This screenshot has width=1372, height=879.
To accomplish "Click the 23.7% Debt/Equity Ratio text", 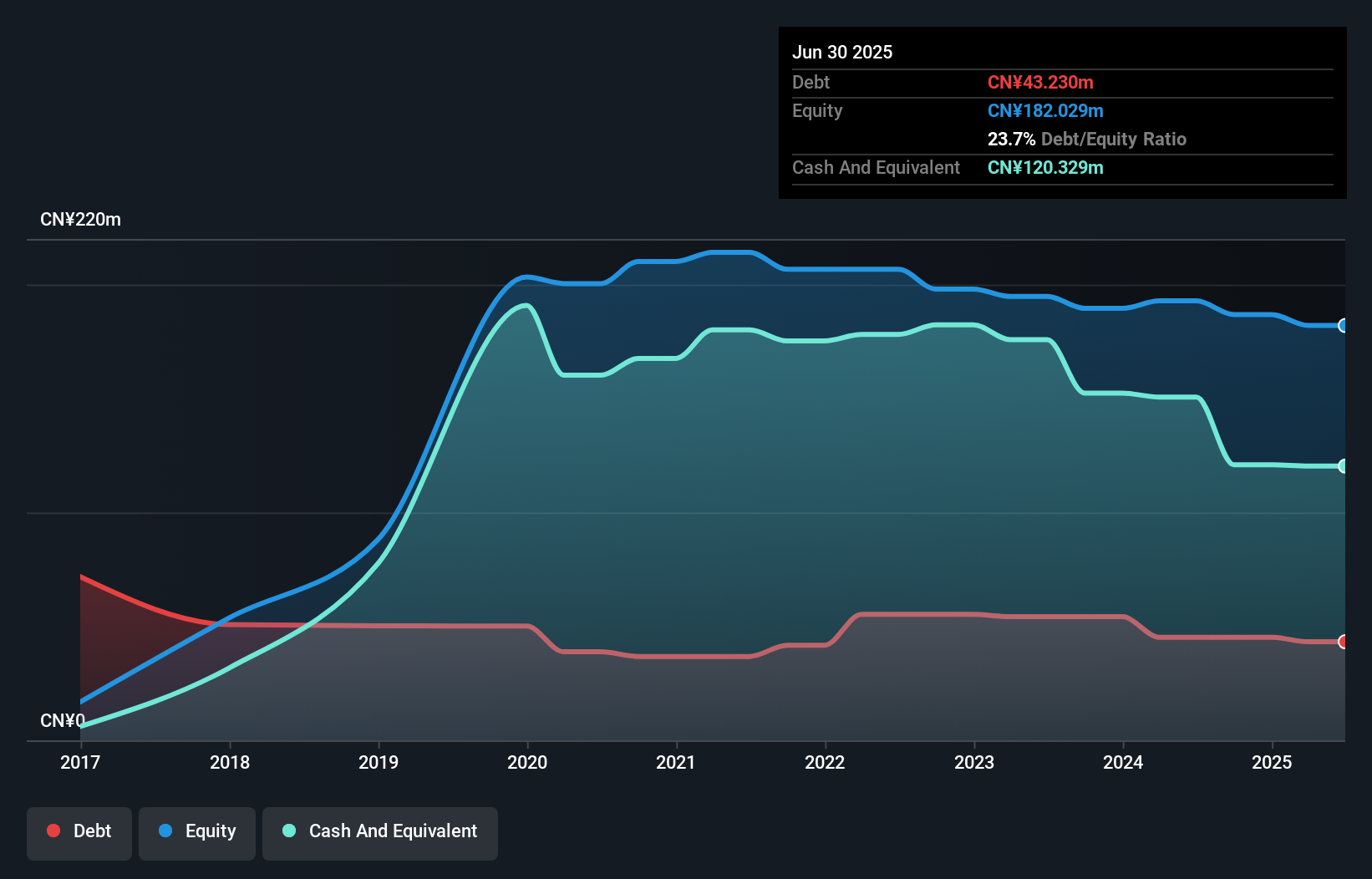I will (x=1087, y=140).
